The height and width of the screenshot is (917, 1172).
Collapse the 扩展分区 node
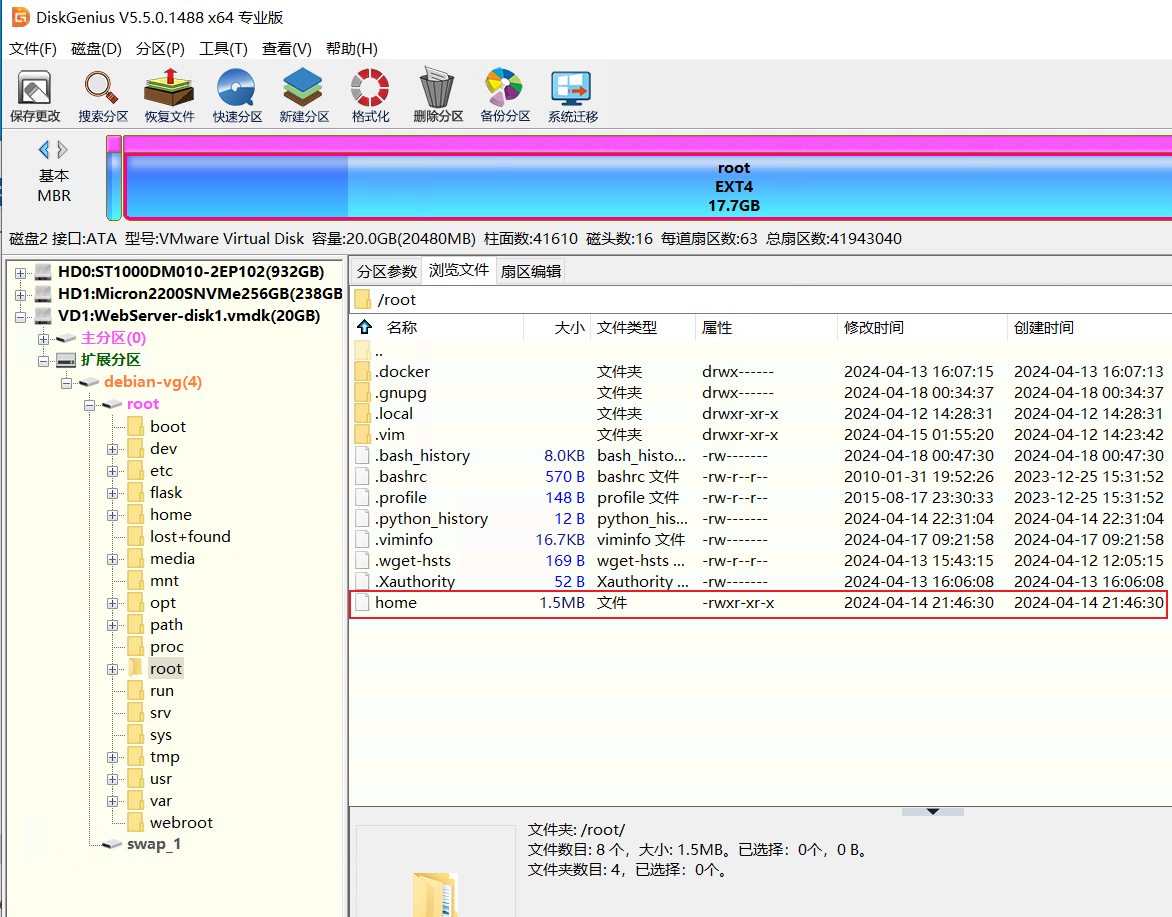(43, 361)
